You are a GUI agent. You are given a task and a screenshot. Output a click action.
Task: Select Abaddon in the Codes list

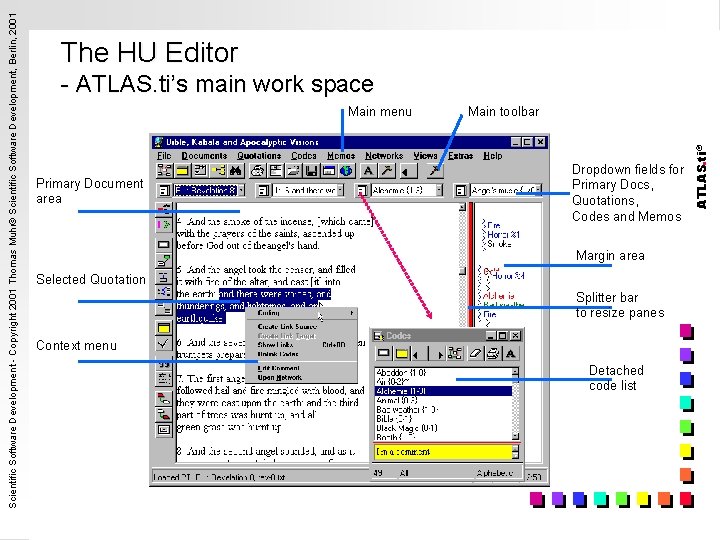pos(443,372)
